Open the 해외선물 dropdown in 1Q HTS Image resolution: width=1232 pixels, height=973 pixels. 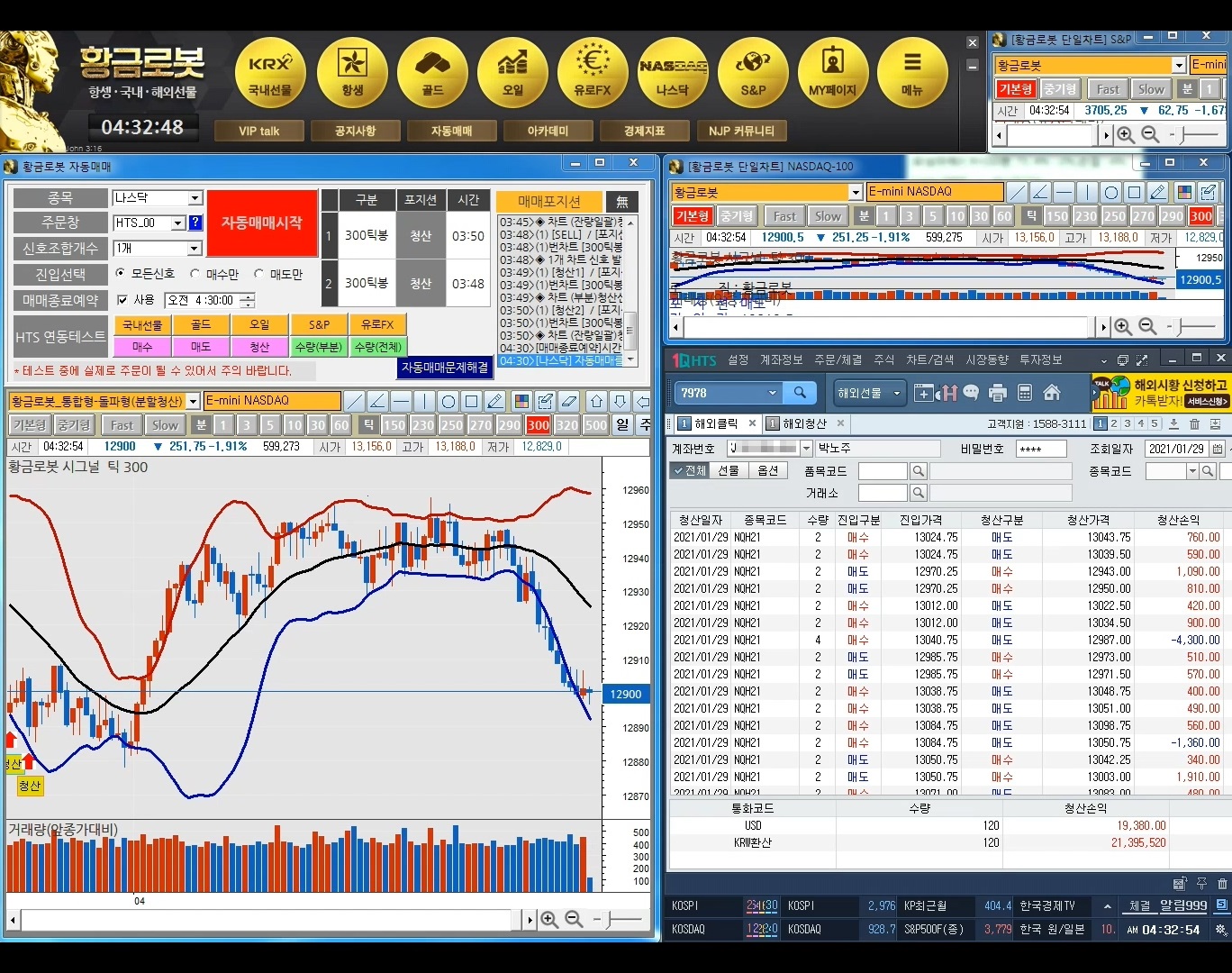[869, 393]
